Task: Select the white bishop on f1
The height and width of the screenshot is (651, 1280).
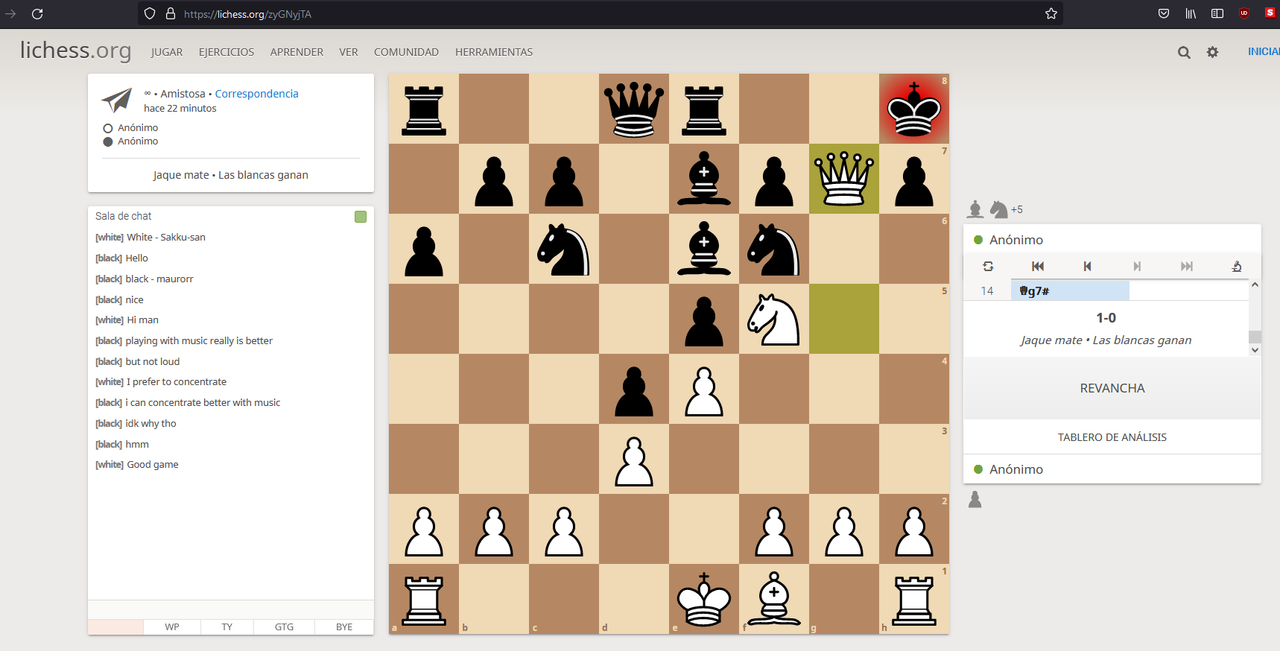Action: pyautogui.click(x=774, y=599)
